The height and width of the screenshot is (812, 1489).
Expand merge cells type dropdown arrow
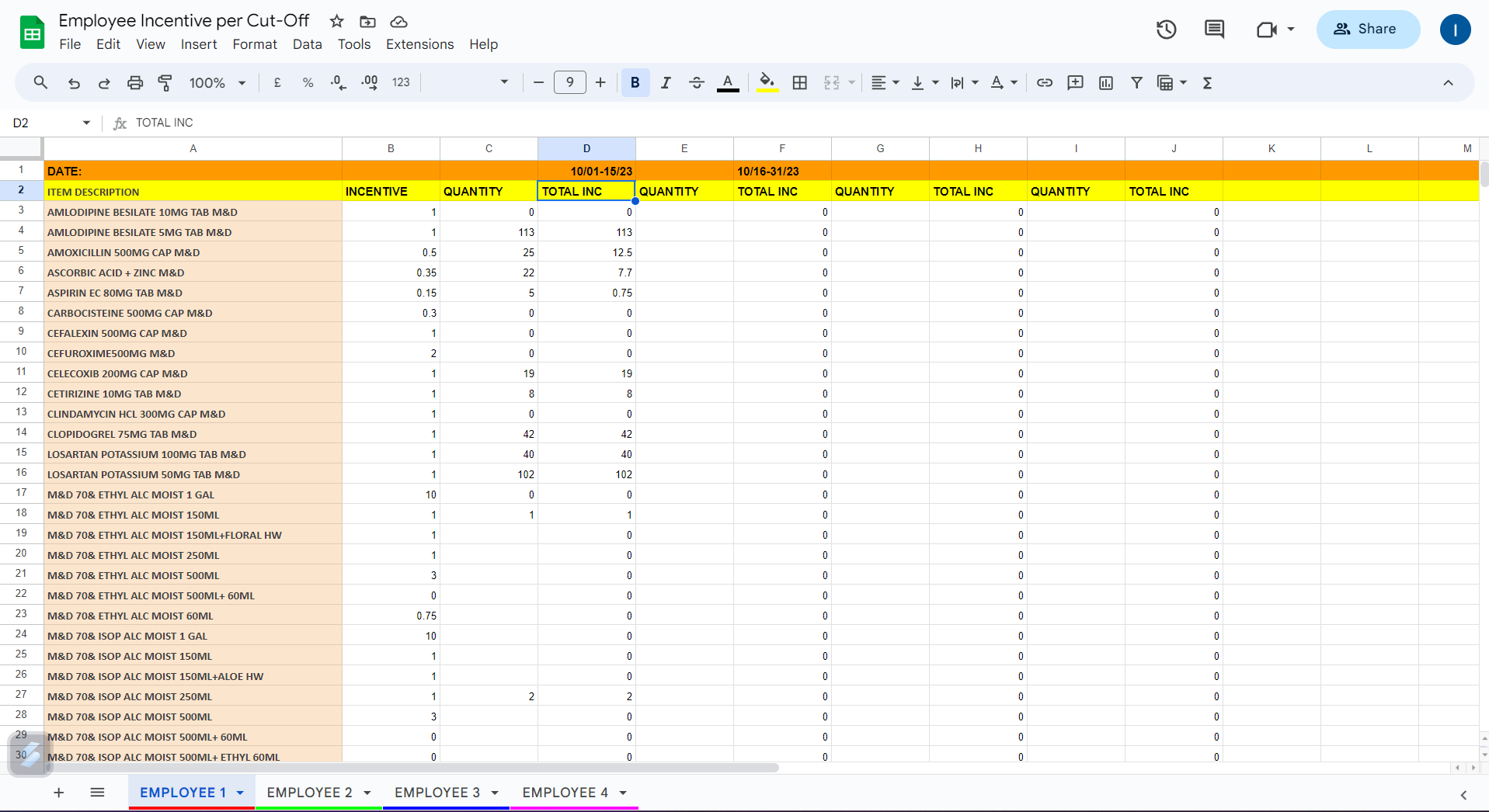pos(852,82)
